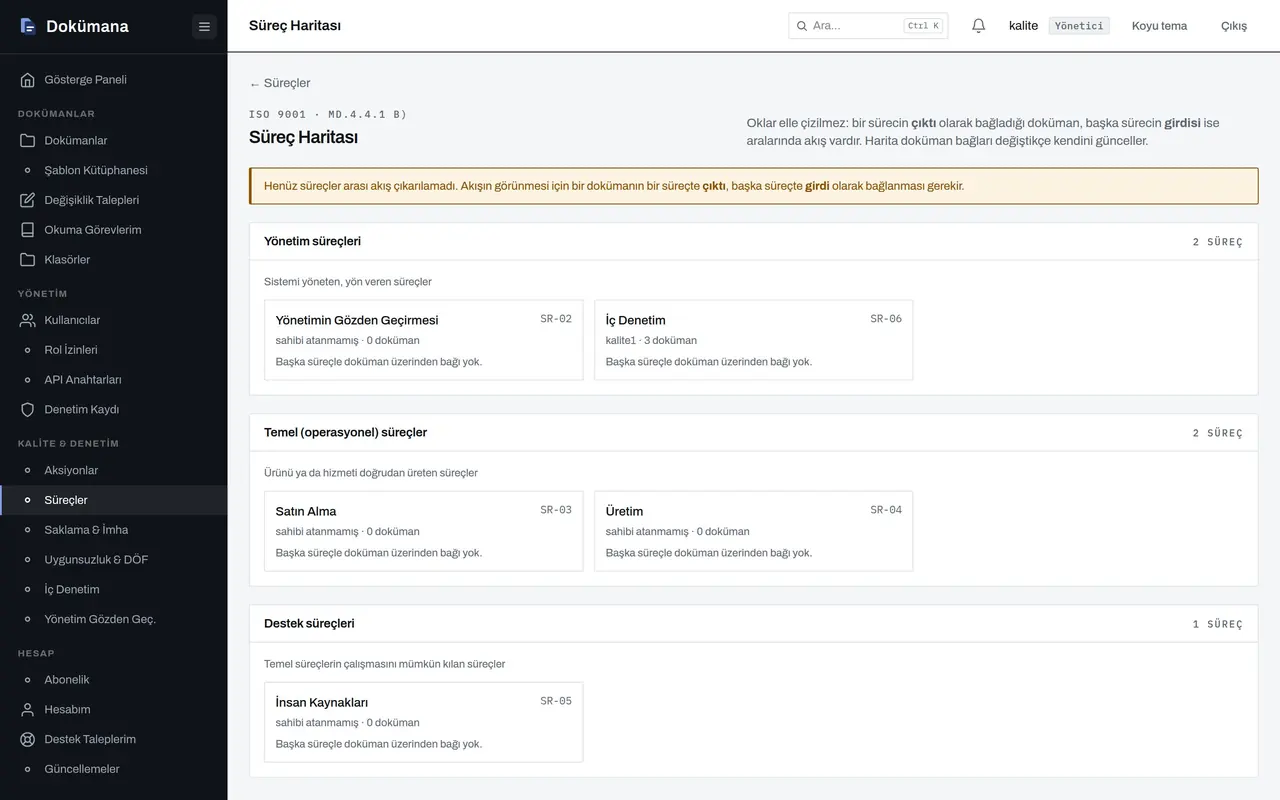Click the Kullanıcılar people icon
This screenshot has width=1280, height=800.
point(28,320)
